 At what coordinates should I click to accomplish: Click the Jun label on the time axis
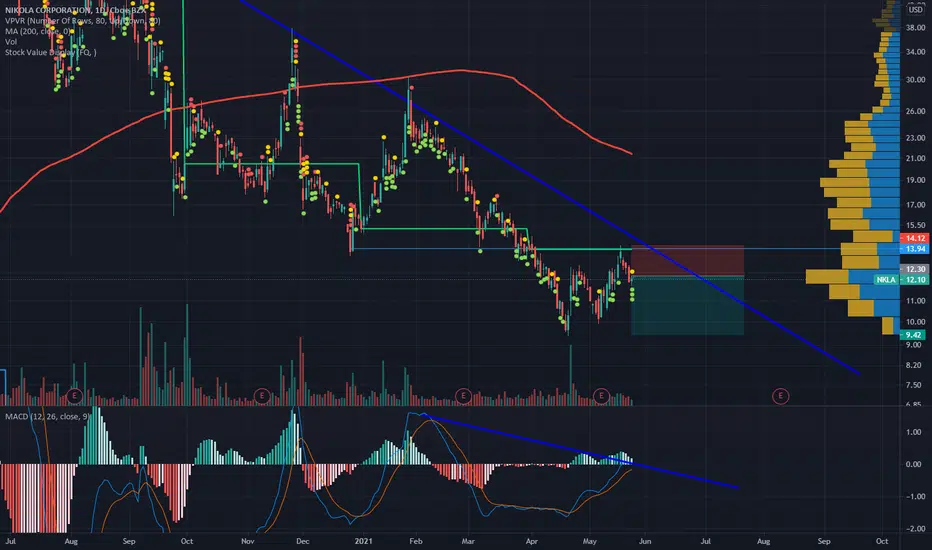(645, 541)
